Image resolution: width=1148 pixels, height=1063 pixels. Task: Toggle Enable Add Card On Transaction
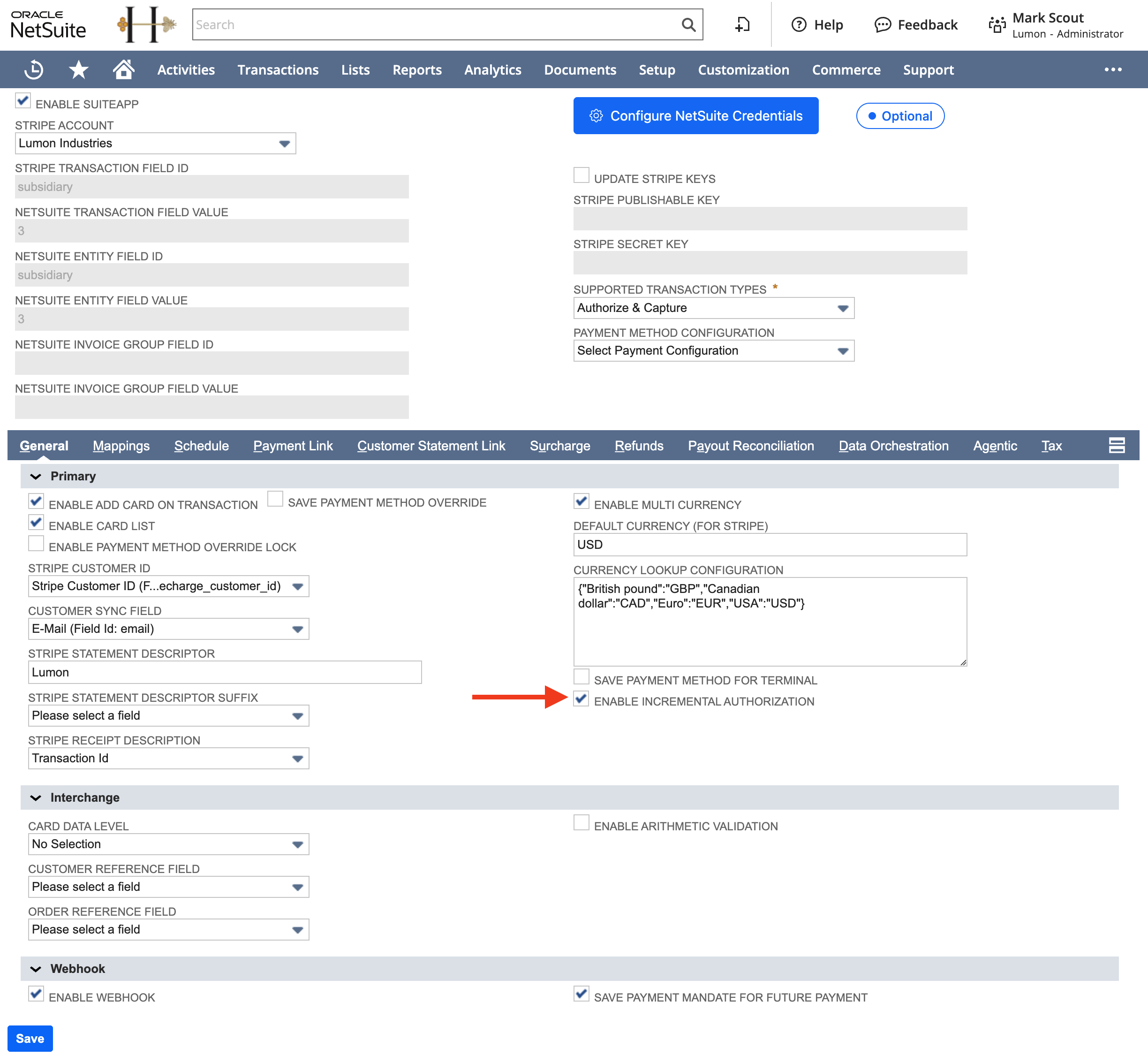click(36, 501)
